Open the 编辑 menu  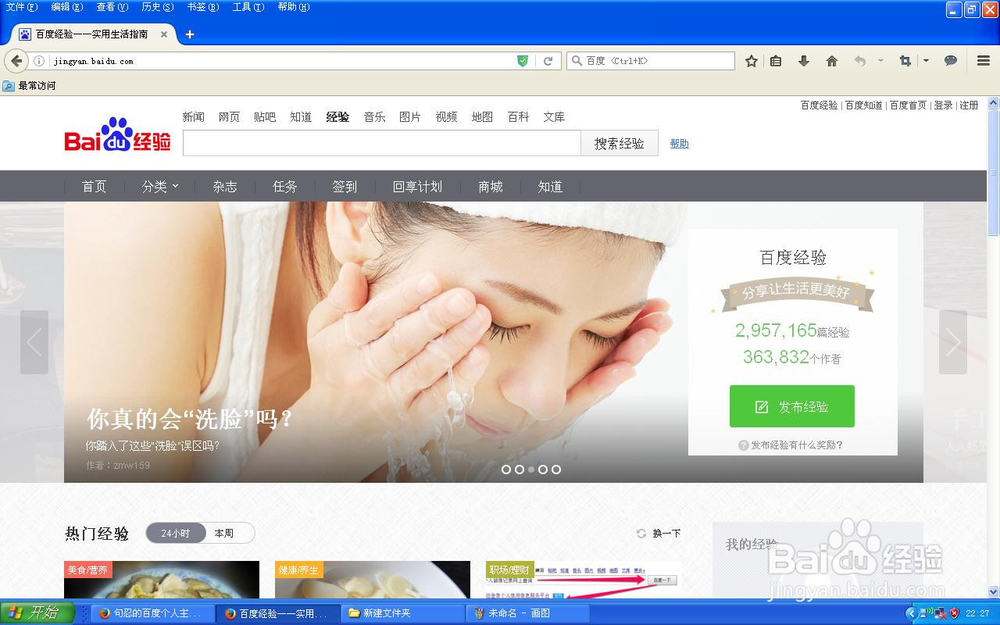pyautogui.click(x=67, y=7)
